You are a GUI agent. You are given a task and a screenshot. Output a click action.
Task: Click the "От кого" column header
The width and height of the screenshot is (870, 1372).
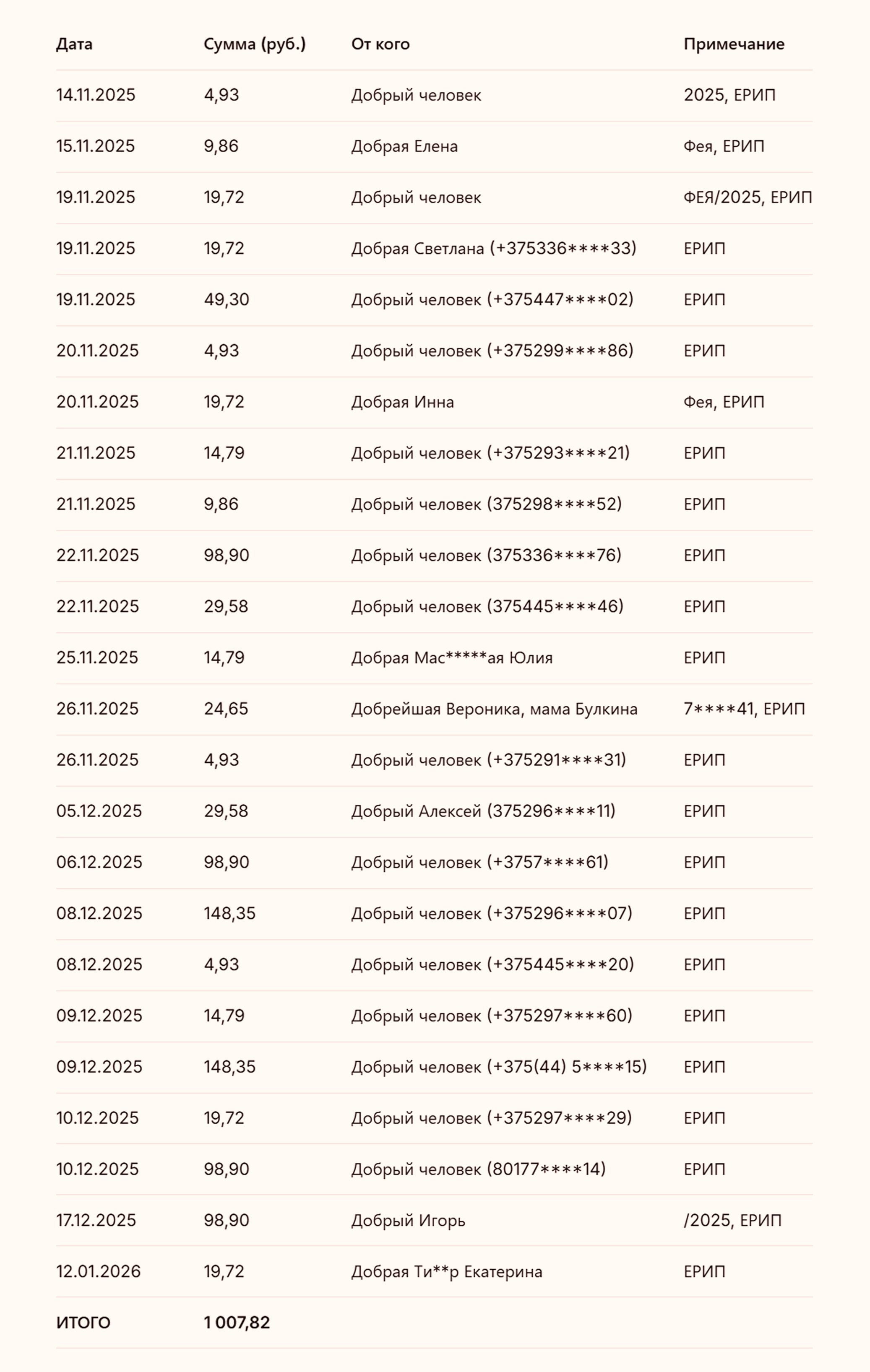click(x=380, y=44)
